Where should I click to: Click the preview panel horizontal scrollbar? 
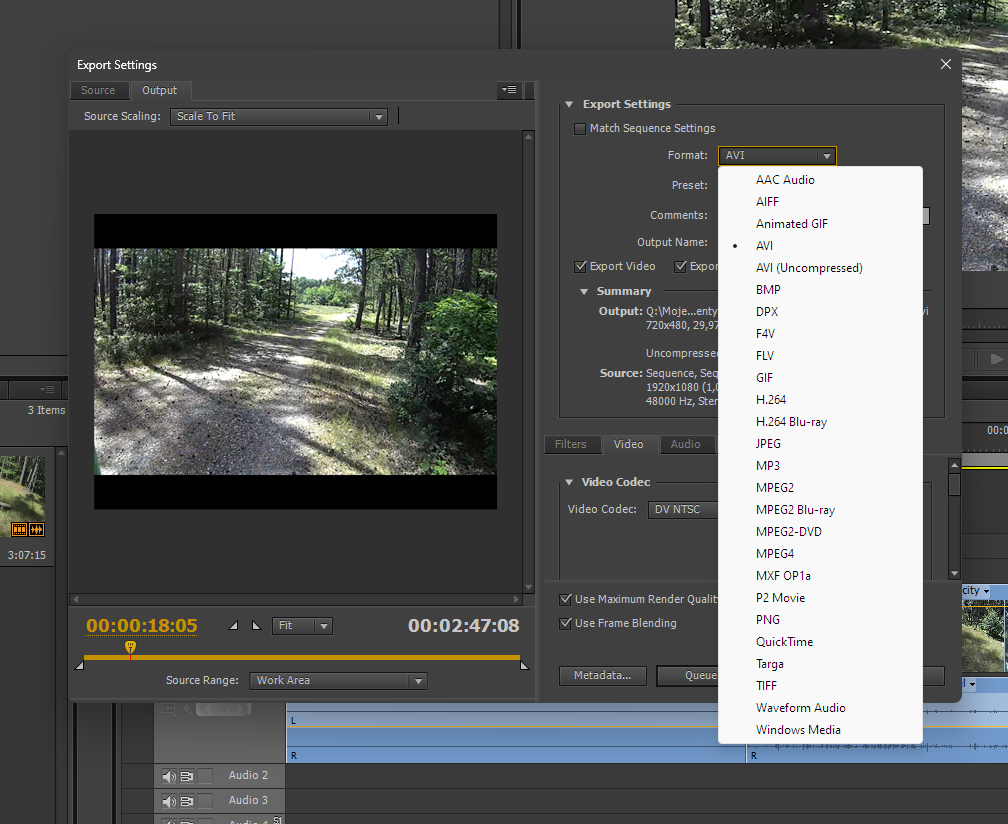[x=296, y=599]
